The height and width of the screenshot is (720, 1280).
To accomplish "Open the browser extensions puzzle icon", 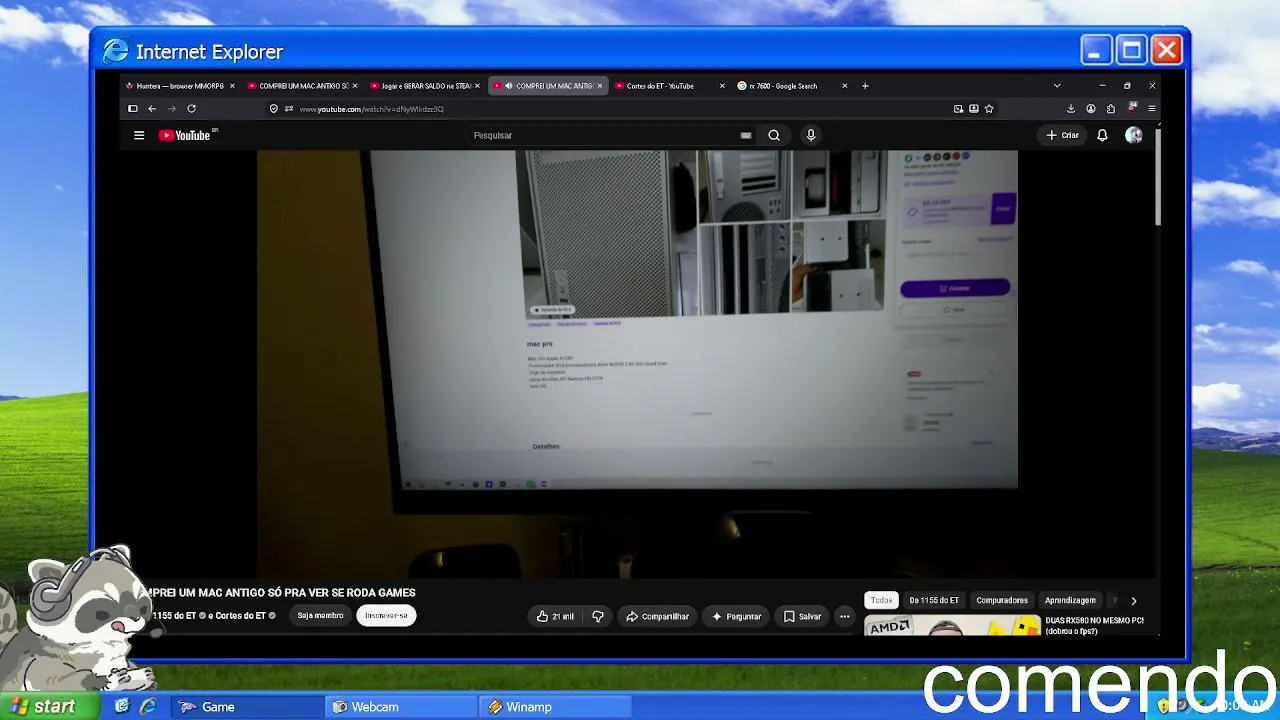I will [x=1111, y=109].
